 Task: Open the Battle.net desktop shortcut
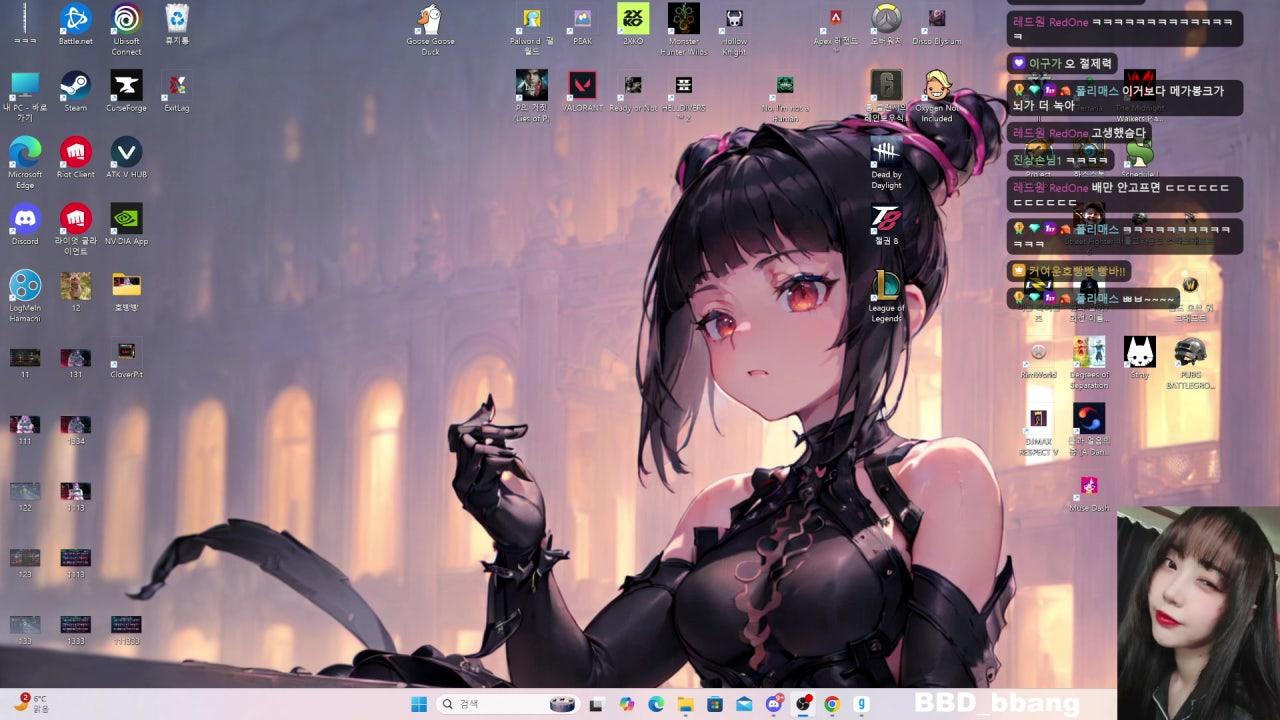[75, 25]
